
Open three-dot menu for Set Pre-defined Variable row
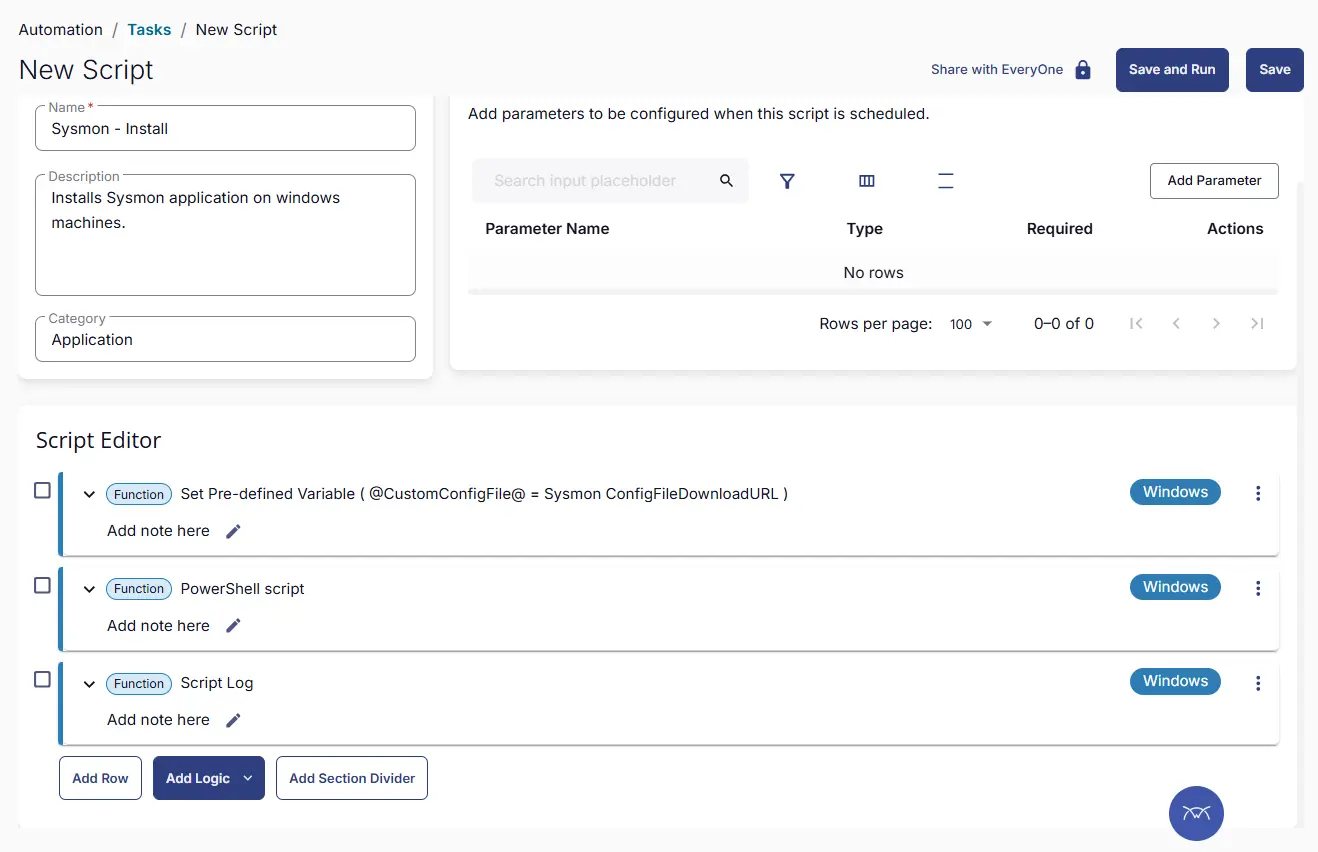point(1258,493)
